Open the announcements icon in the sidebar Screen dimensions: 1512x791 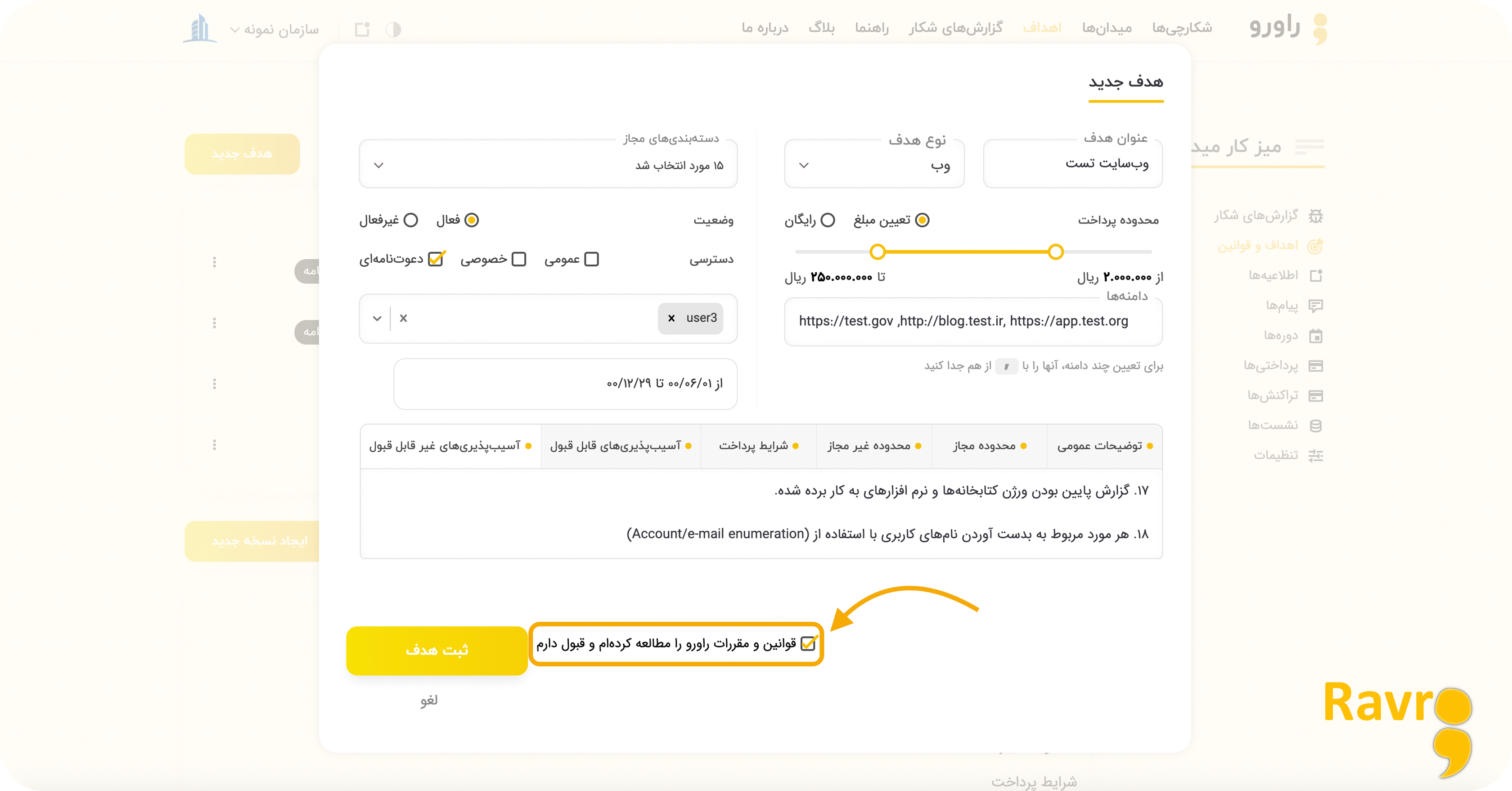click(1316, 276)
